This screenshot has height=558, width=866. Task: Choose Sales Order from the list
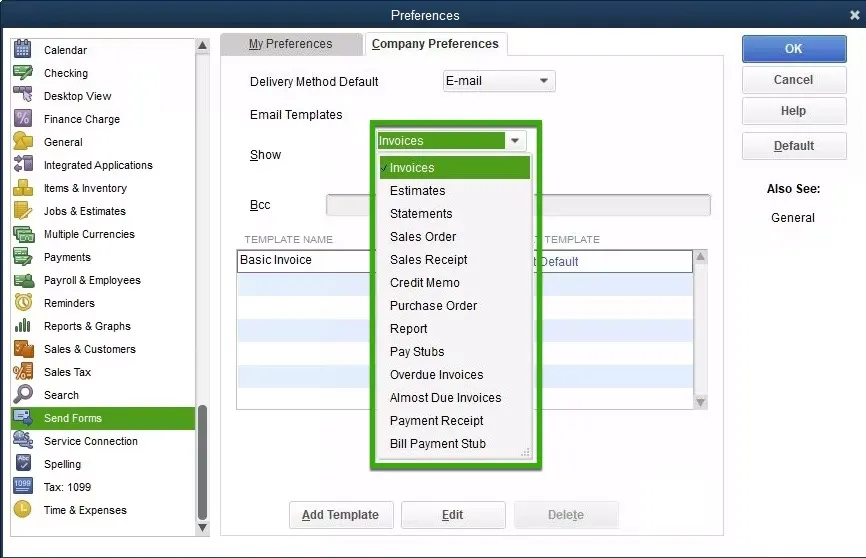454,236
